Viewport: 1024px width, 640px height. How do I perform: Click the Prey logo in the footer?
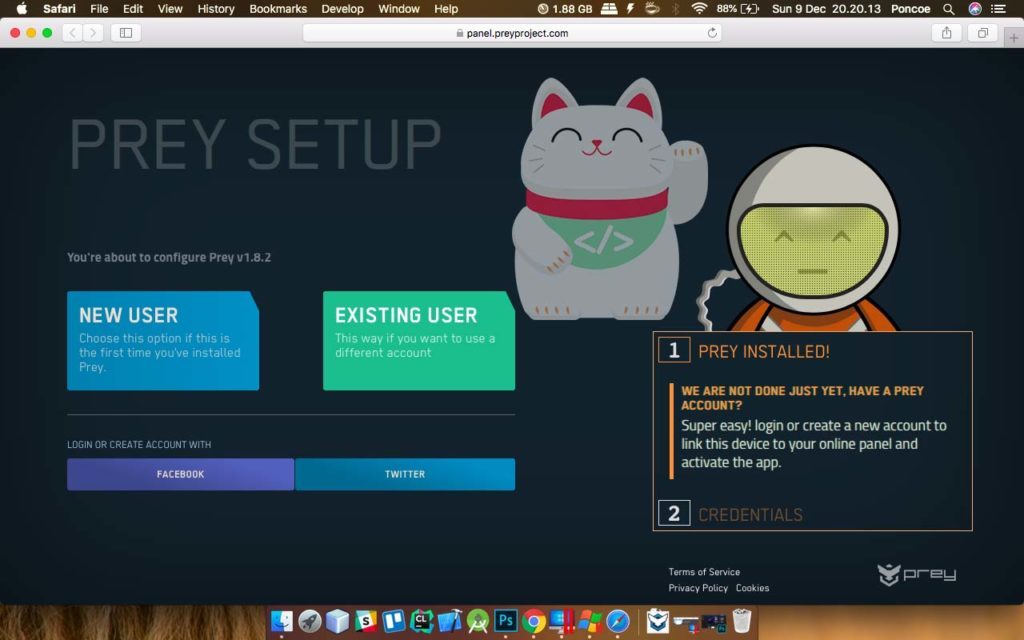[916, 574]
